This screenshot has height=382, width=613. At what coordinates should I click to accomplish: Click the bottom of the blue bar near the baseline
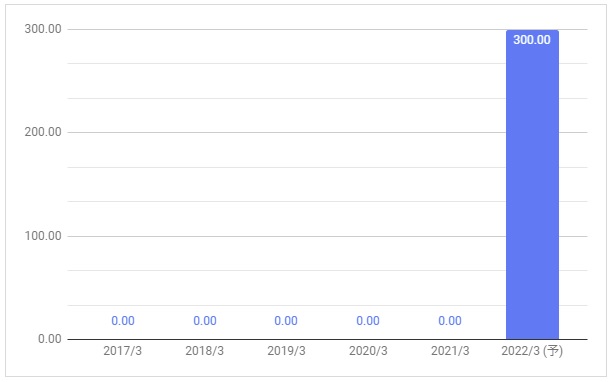point(532,335)
